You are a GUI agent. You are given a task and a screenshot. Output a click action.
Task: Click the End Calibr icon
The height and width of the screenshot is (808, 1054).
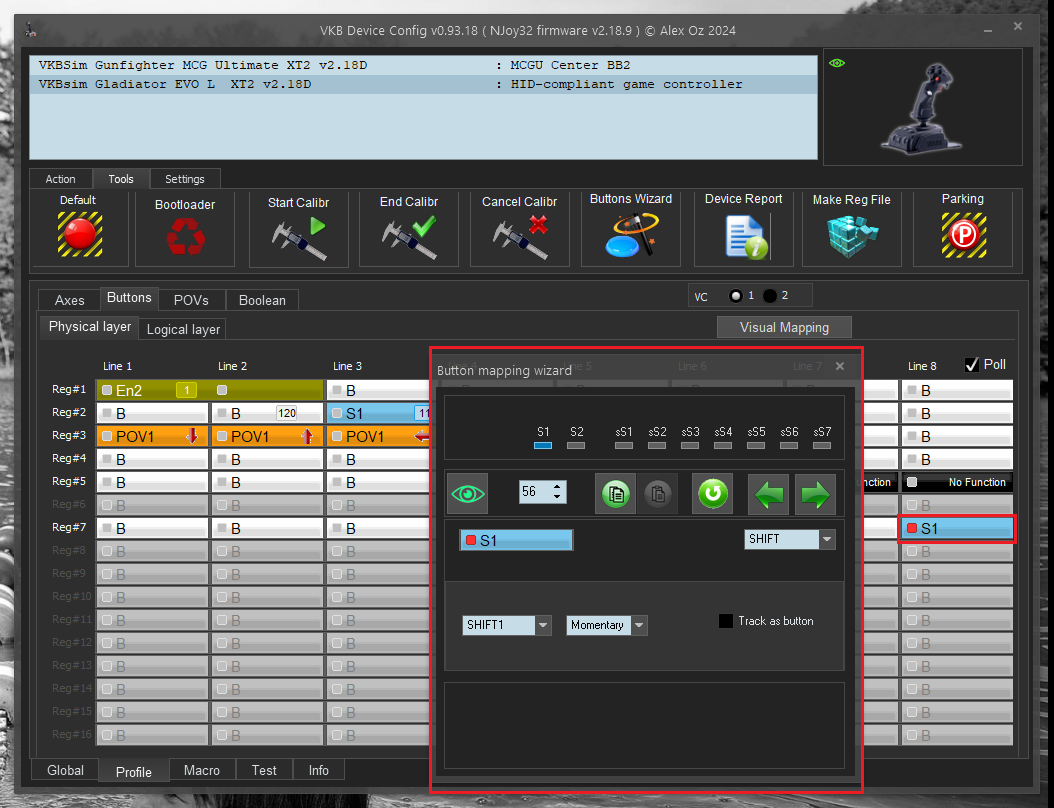[409, 237]
